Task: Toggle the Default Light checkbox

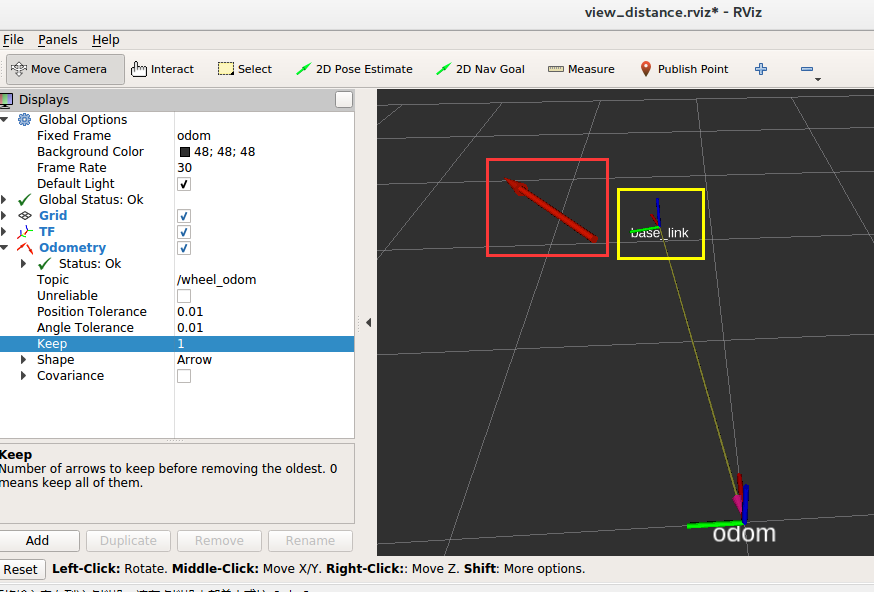Action: tap(184, 184)
